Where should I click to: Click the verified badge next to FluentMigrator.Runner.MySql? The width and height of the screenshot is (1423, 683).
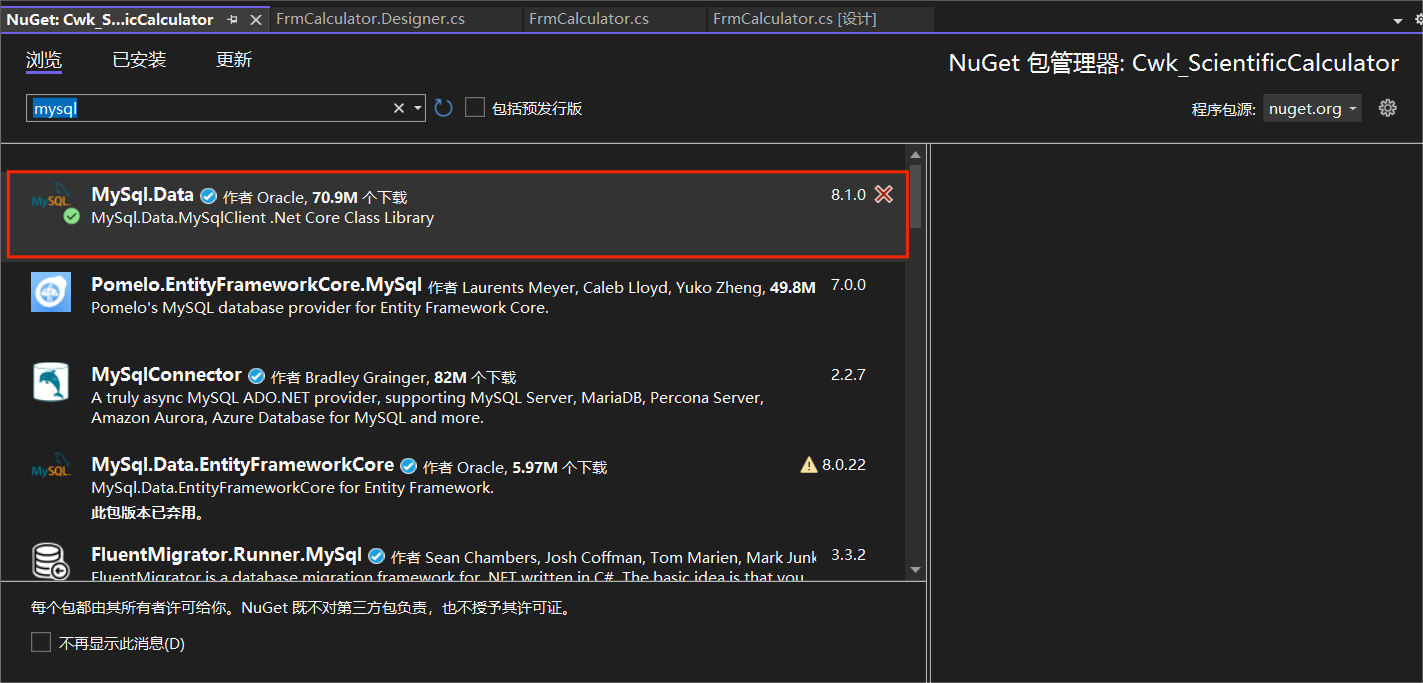click(x=377, y=556)
